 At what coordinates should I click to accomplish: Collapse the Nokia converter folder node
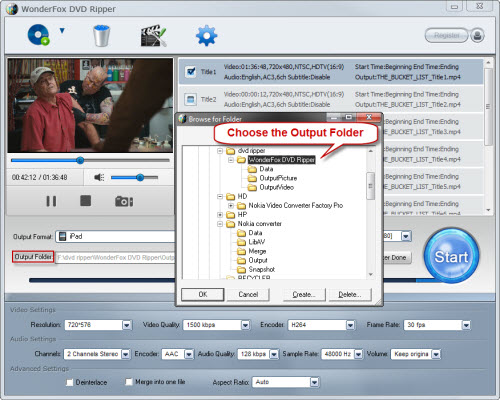click(x=220, y=224)
